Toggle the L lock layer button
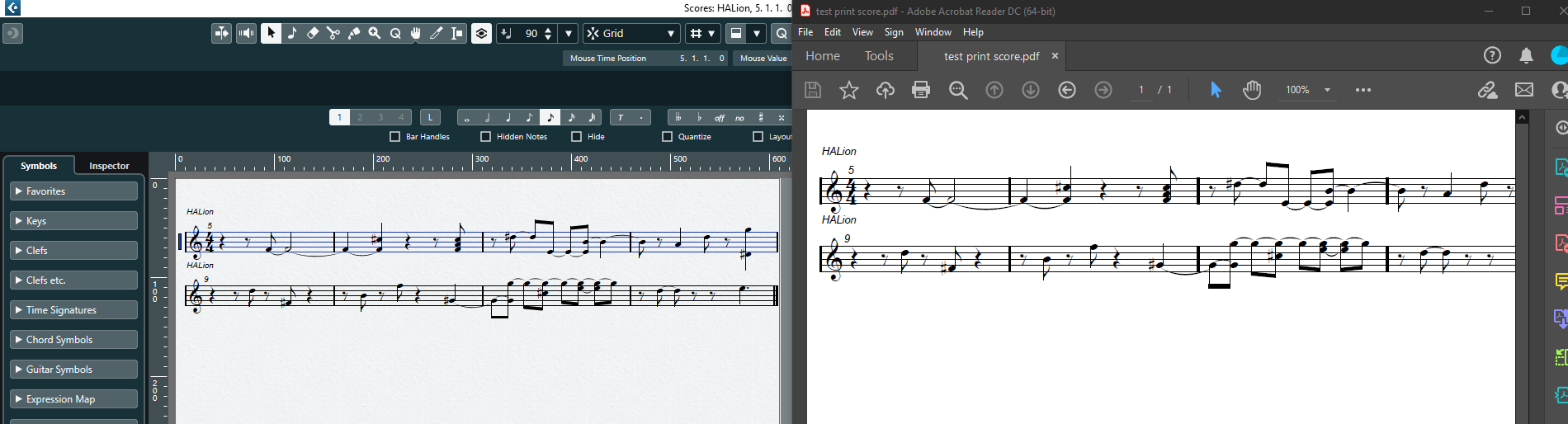The height and width of the screenshot is (424, 1568). point(430,117)
